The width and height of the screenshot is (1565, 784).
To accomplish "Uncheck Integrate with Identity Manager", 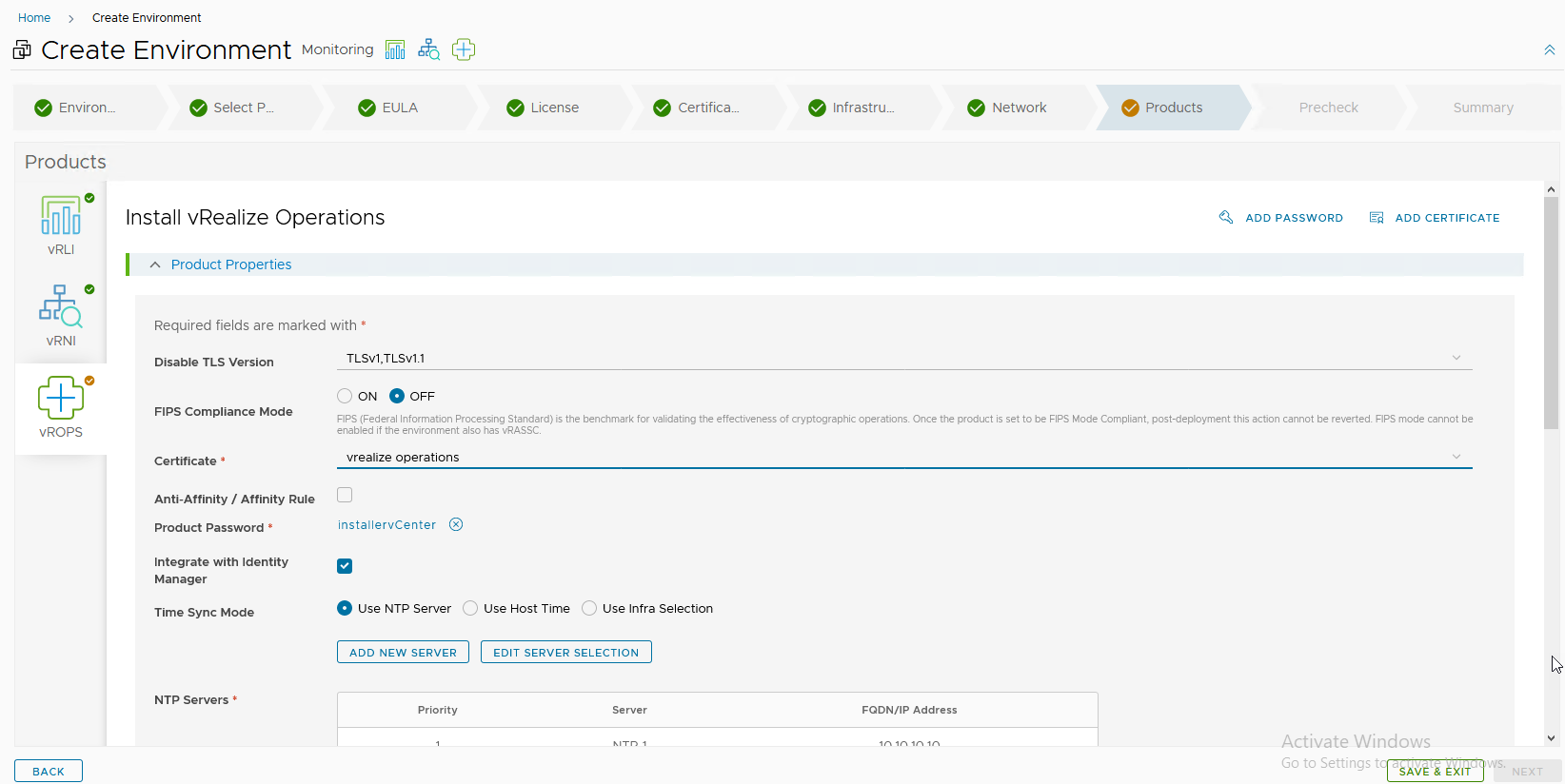I will [345, 566].
